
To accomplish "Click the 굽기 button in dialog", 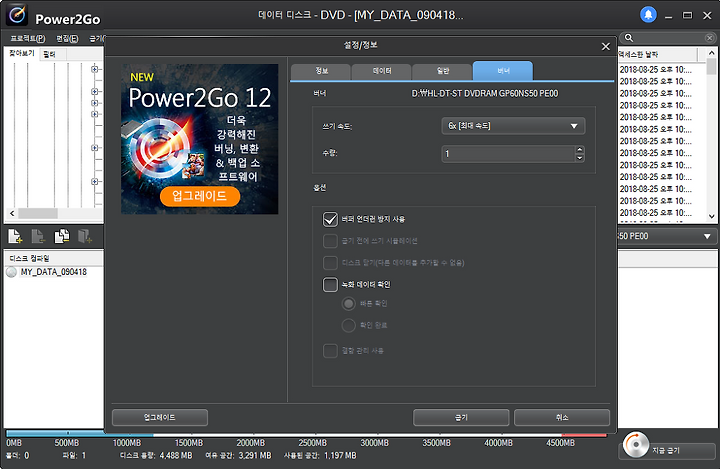I will click(x=461, y=418).
